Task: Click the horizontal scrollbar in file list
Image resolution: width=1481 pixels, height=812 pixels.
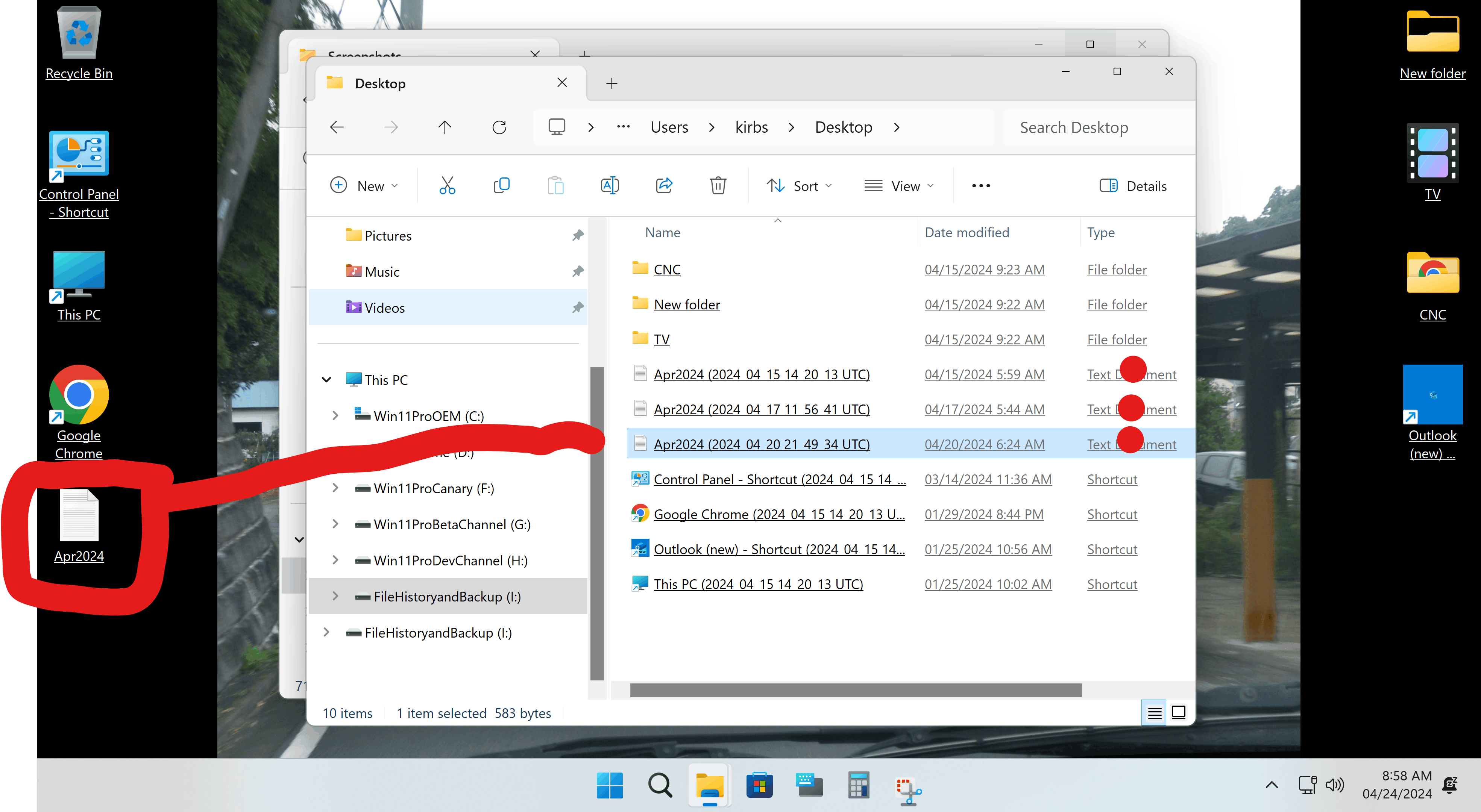Action: [x=856, y=689]
